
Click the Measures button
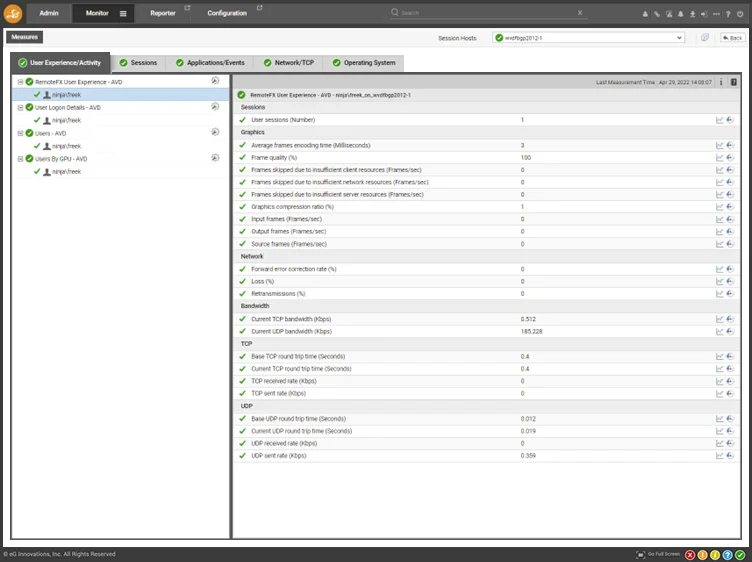tap(24, 37)
